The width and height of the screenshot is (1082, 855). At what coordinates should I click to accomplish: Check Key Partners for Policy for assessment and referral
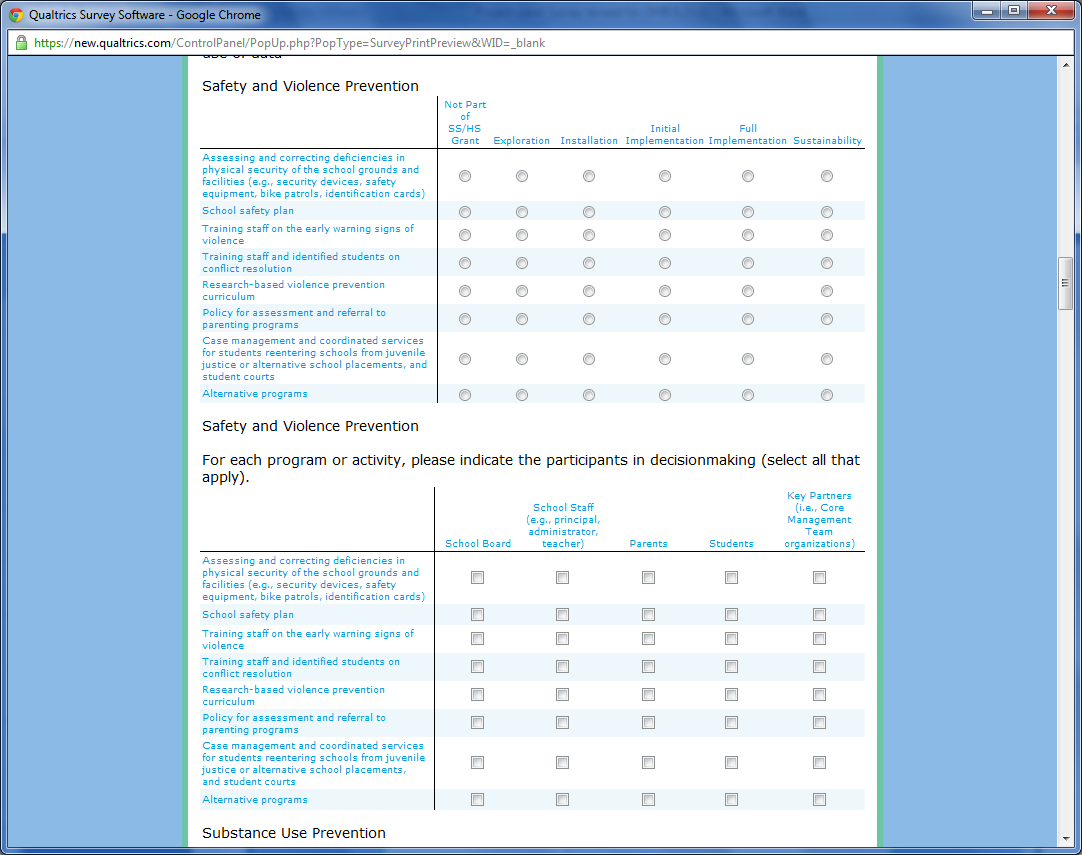click(819, 723)
